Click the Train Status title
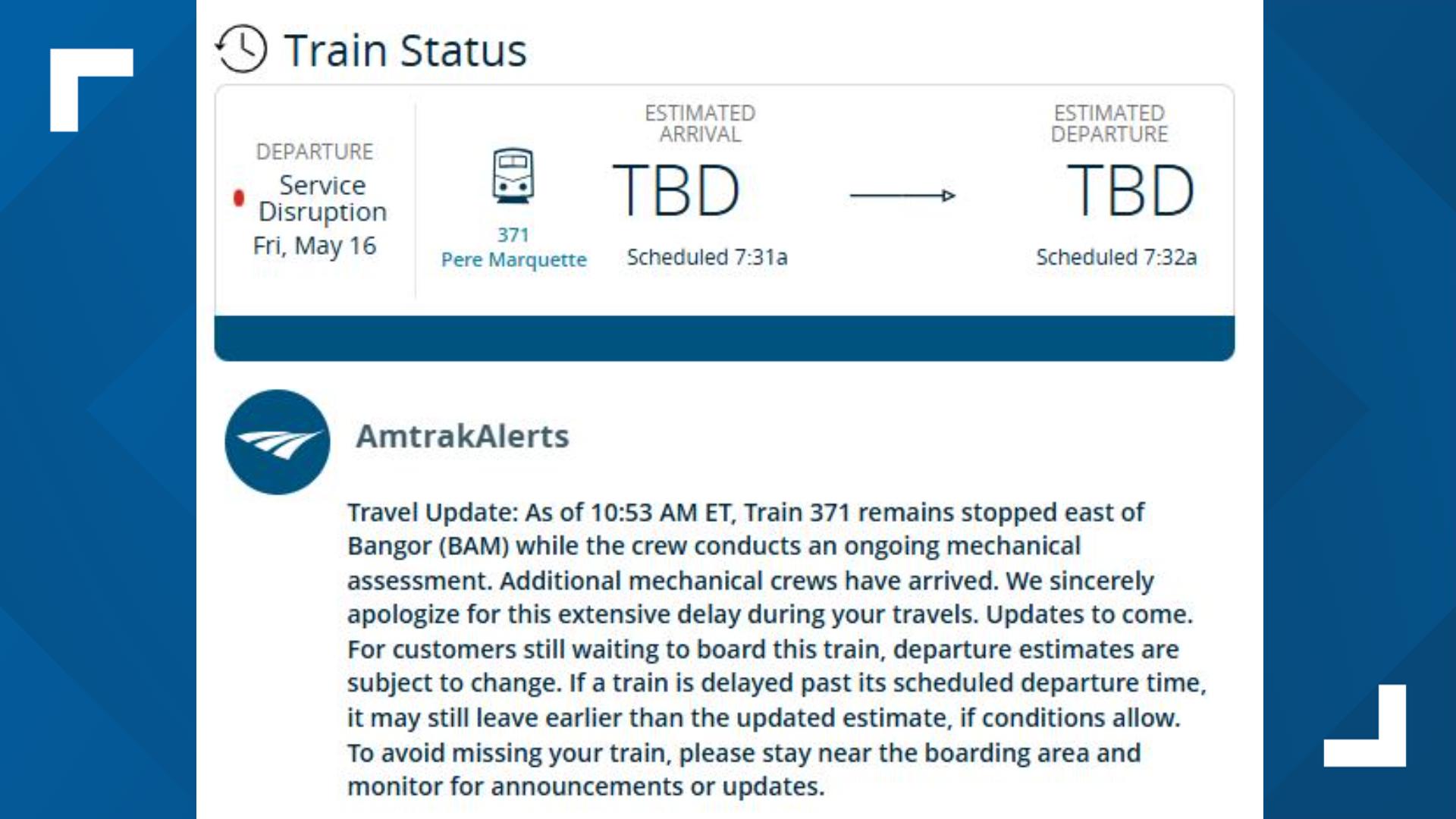Image resolution: width=1456 pixels, height=819 pixels. (x=406, y=50)
